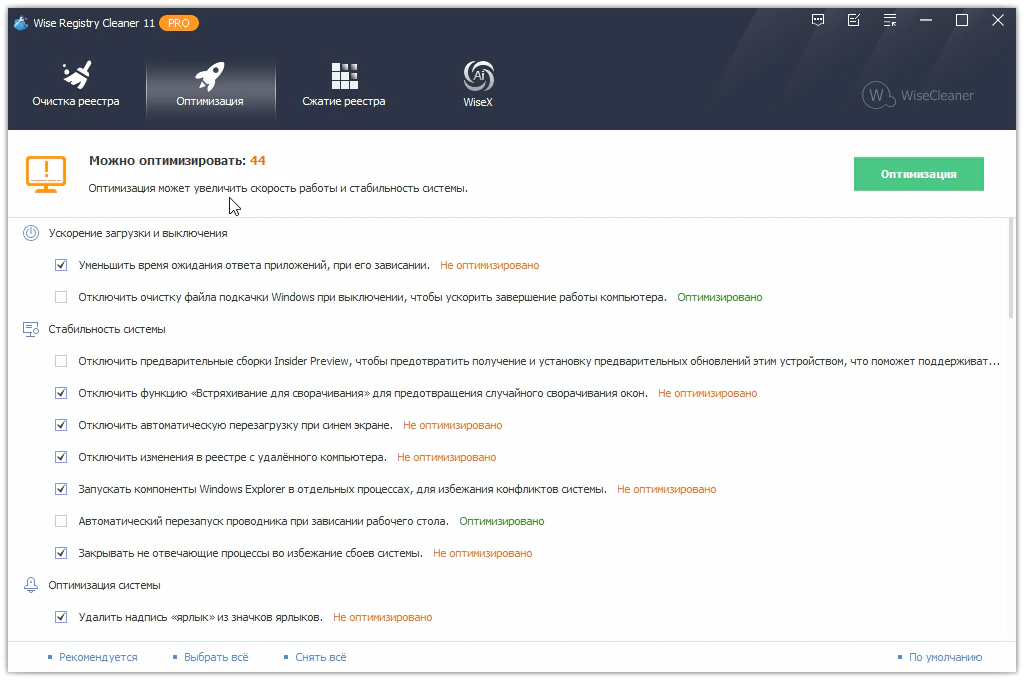Launch the WiseX AI icon
Screen dimensions: 1024x680
(x=477, y=76)
